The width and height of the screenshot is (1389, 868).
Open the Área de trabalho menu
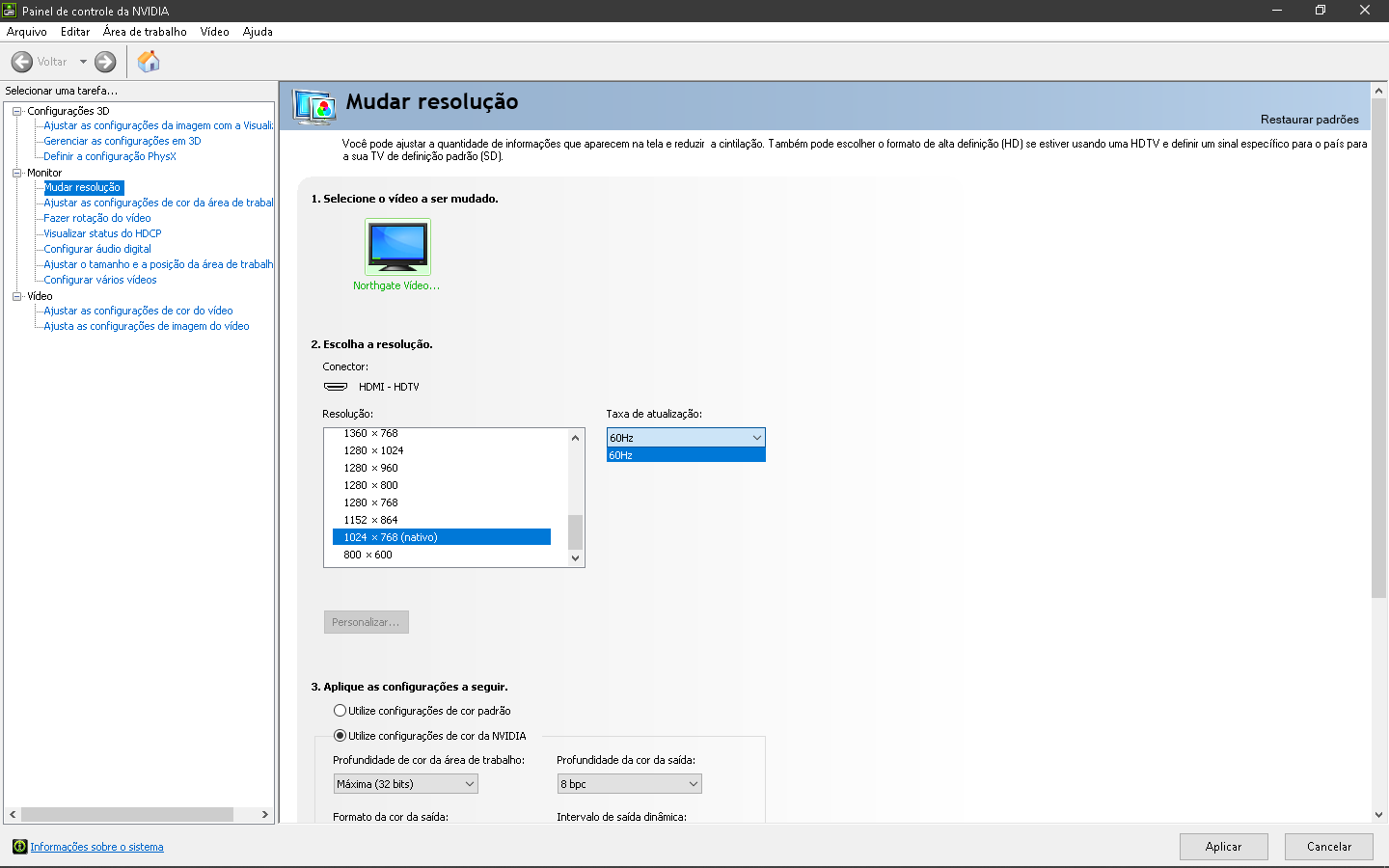(x=145, y=32)
